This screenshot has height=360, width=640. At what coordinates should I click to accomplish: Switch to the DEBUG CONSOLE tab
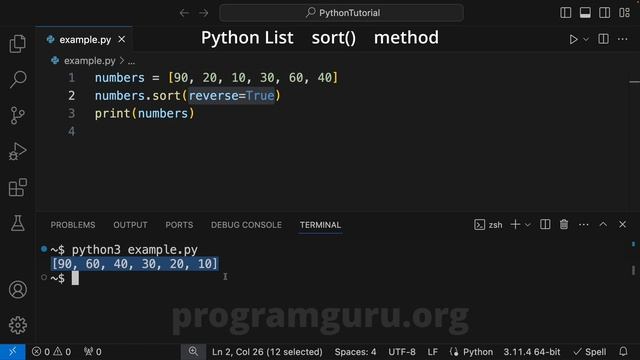(x=246, y=225)
